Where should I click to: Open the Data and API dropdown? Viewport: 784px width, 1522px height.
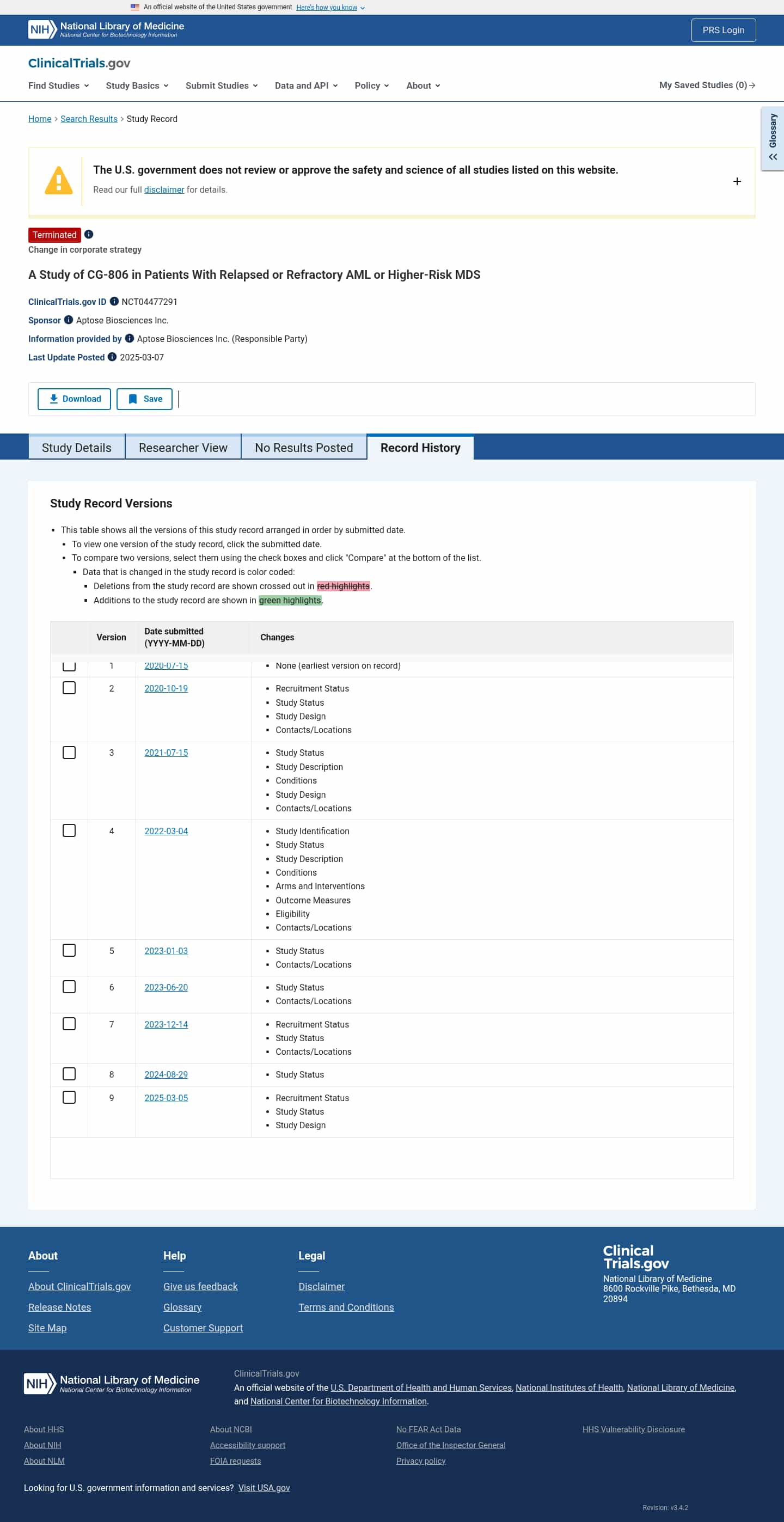[306, 85]
